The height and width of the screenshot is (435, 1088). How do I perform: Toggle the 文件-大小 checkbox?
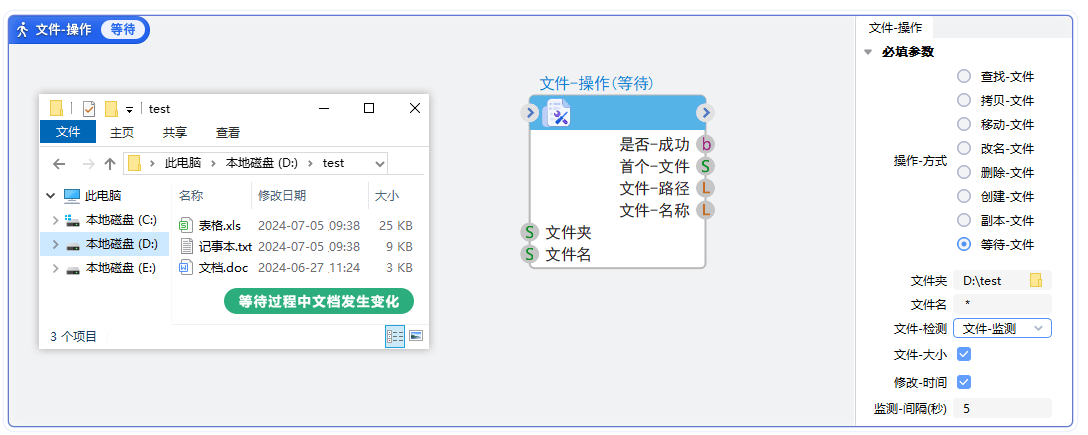964,355
